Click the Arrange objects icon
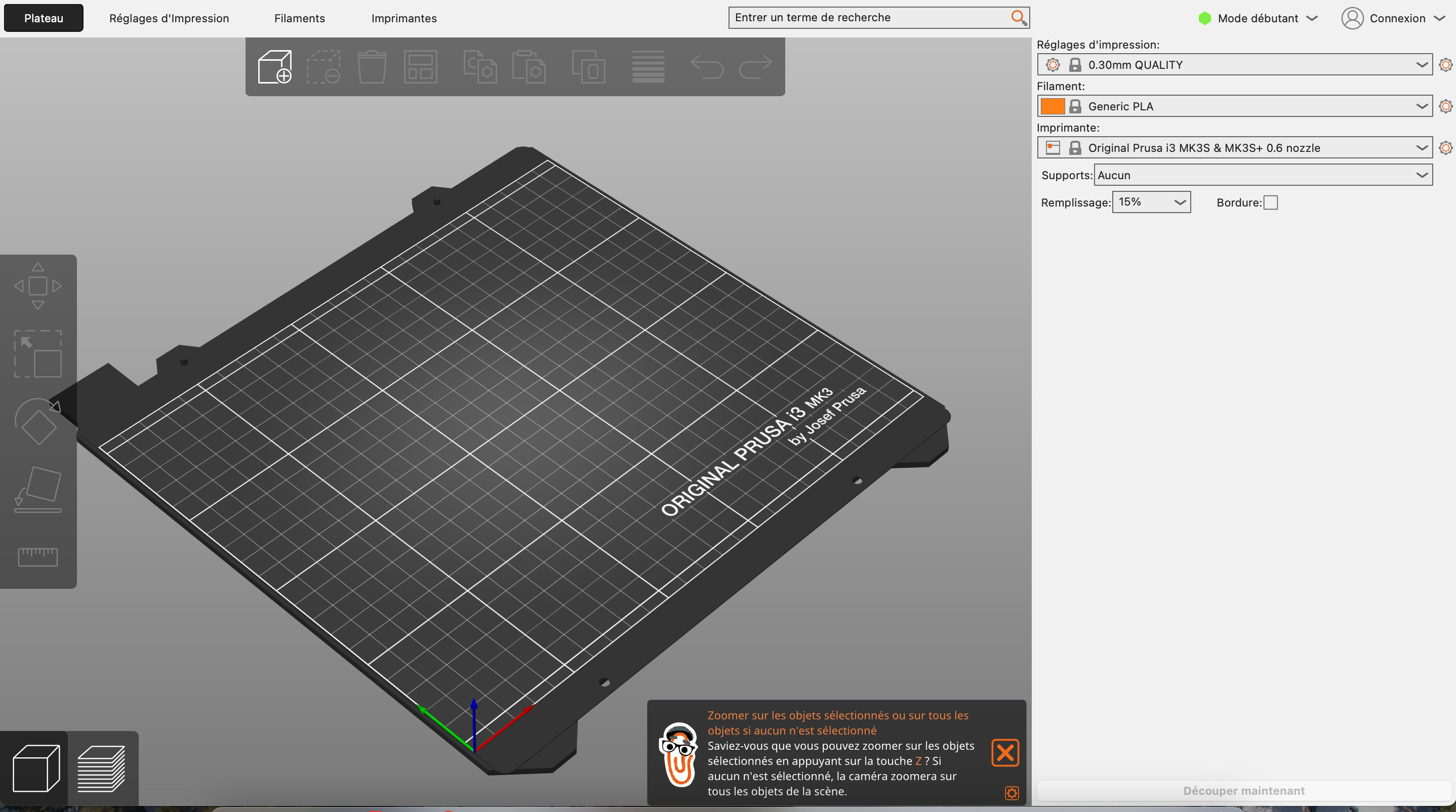 (421, 67)
